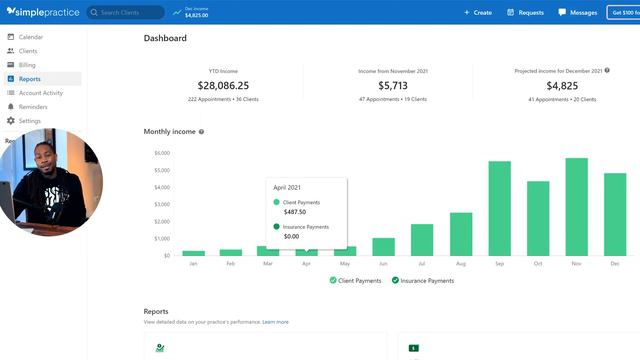Click the November income $5,713 value
Image resolution: width=640 pixels, height=360 pixels.
(x=393, y=85)
